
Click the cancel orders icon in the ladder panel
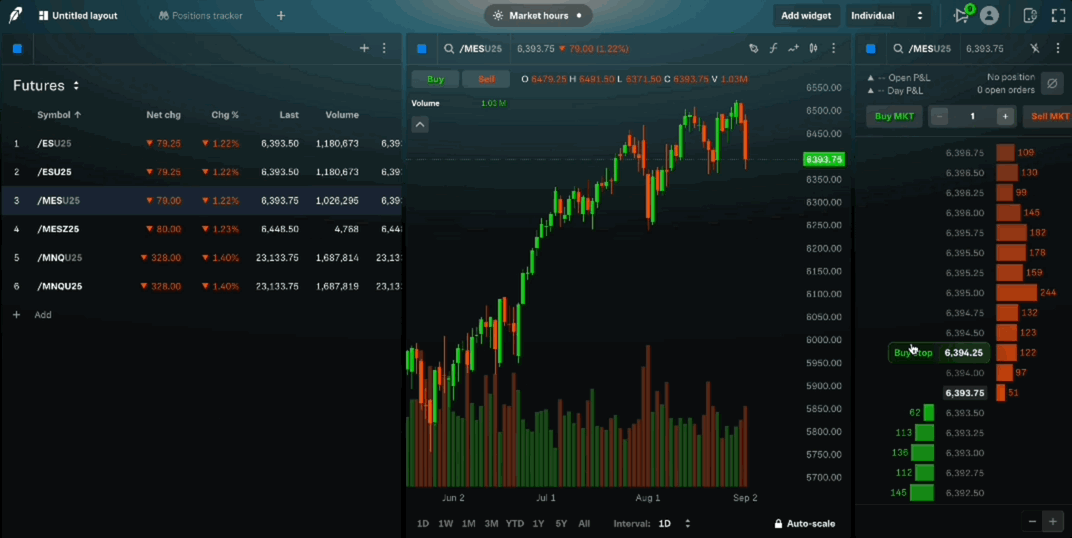point(1051,83)
